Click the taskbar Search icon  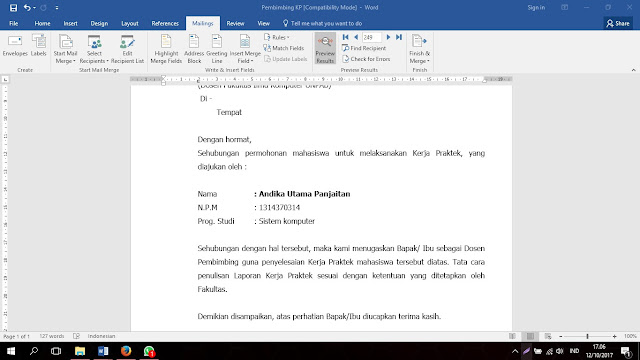[x=34, y=351]
